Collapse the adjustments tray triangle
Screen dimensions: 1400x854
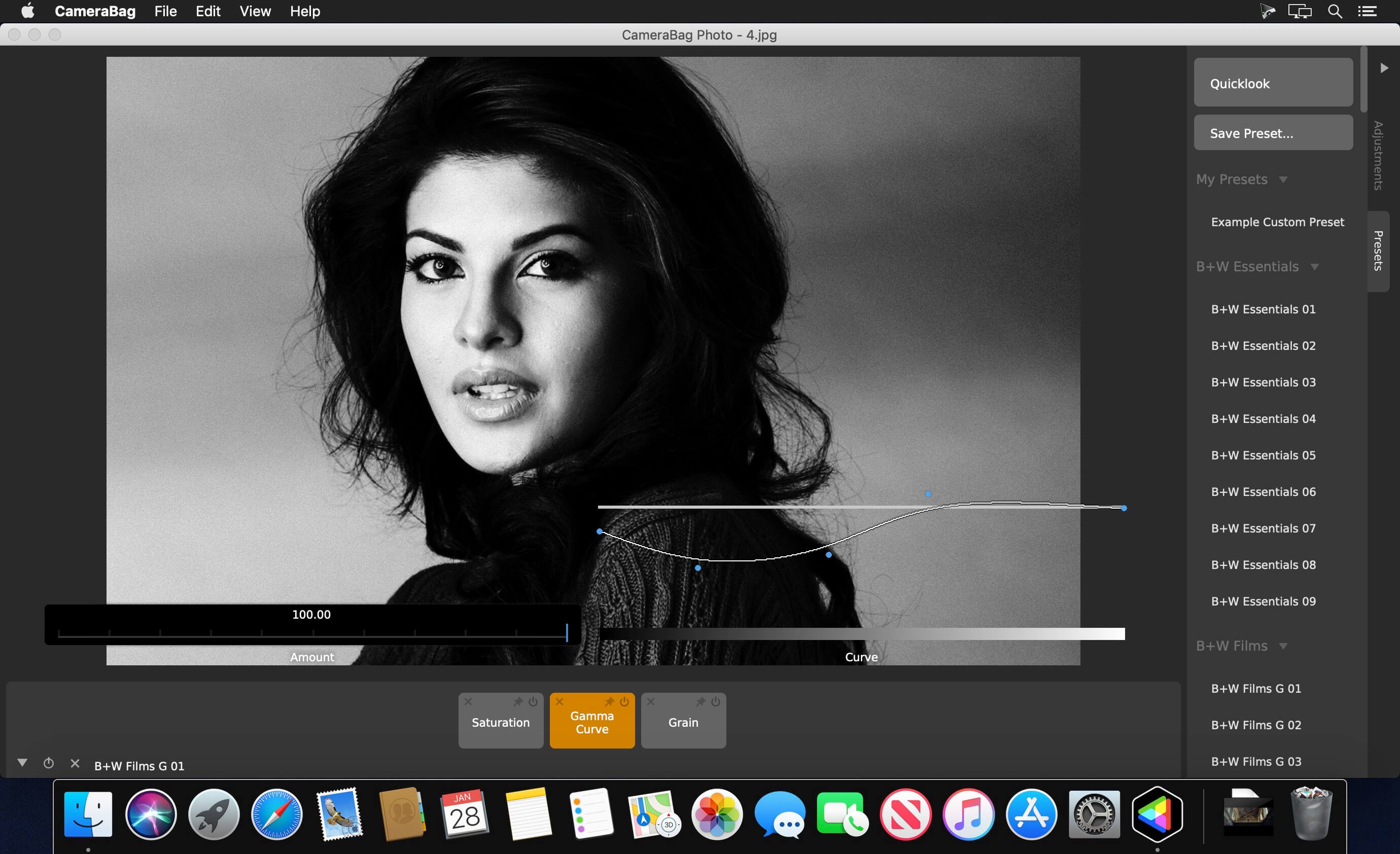tap(22, 763)
